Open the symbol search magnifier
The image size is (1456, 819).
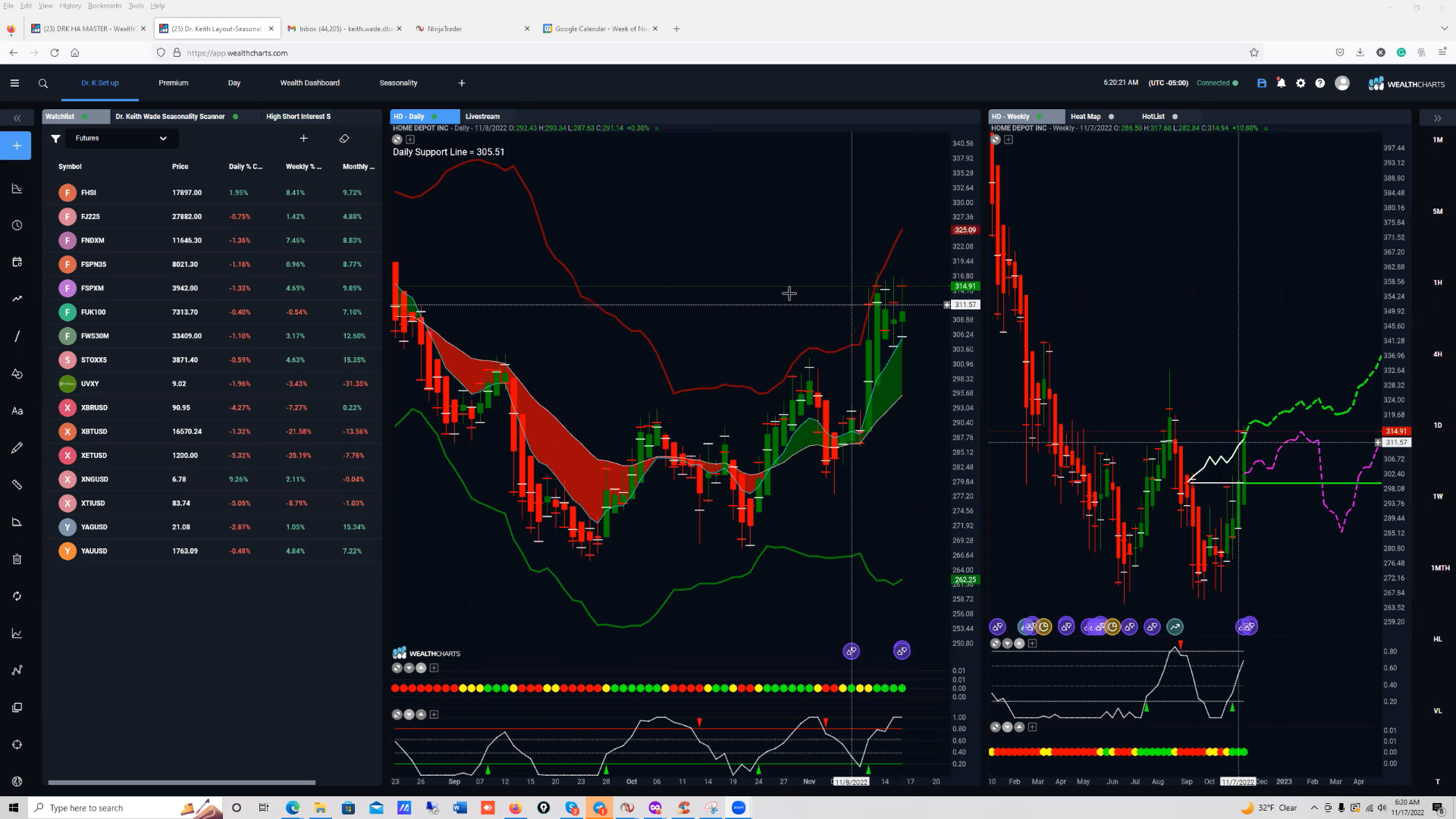coord(43,83)
